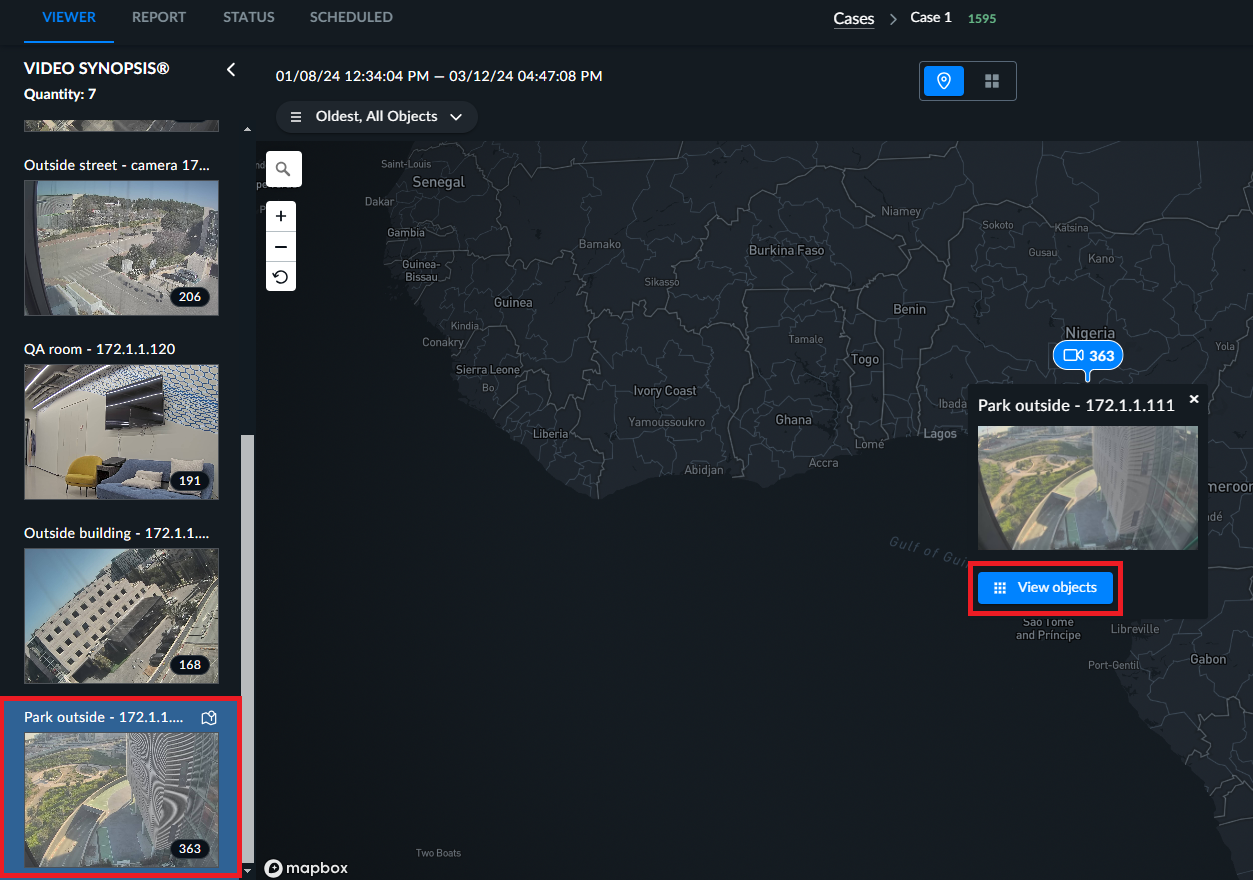Click the 206 object count badge
This screenshot has width=1253, height=880.
190,297
